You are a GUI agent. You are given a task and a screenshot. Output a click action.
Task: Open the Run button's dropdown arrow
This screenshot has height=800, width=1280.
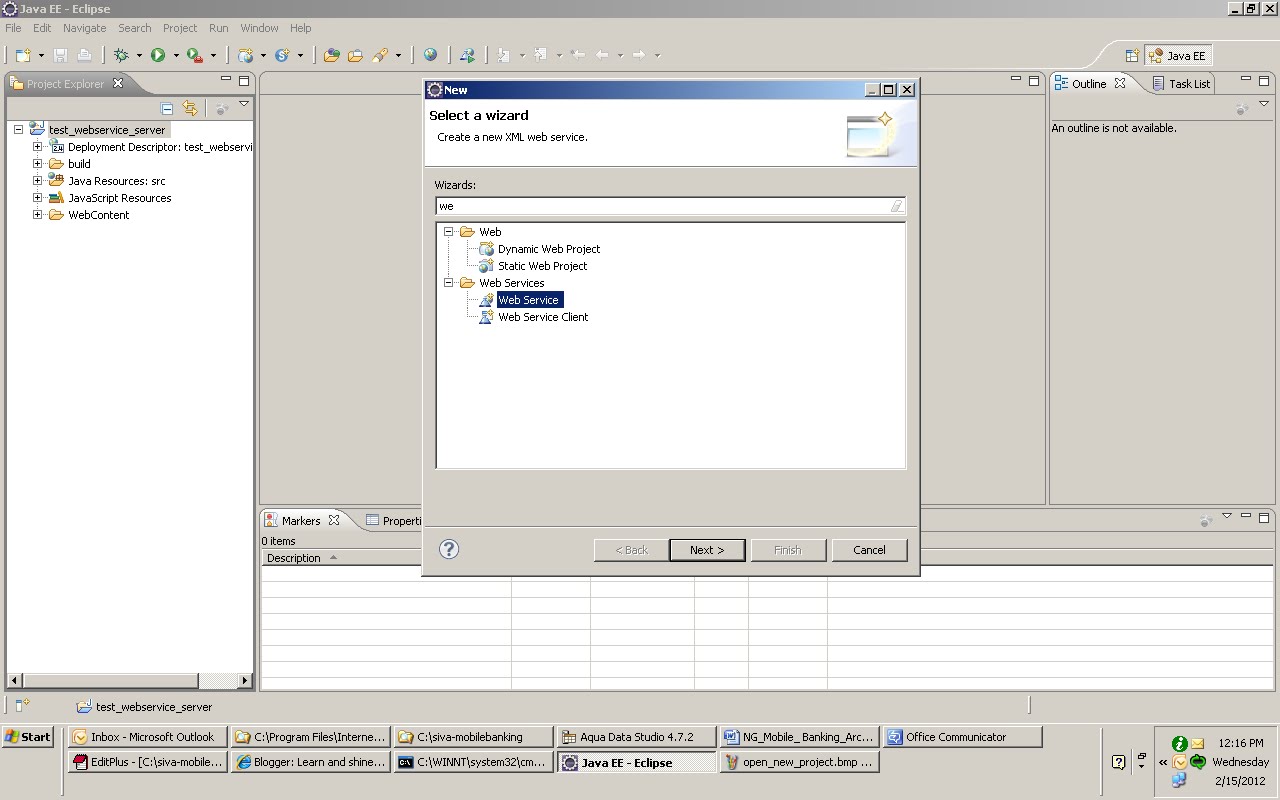(175, 55)
